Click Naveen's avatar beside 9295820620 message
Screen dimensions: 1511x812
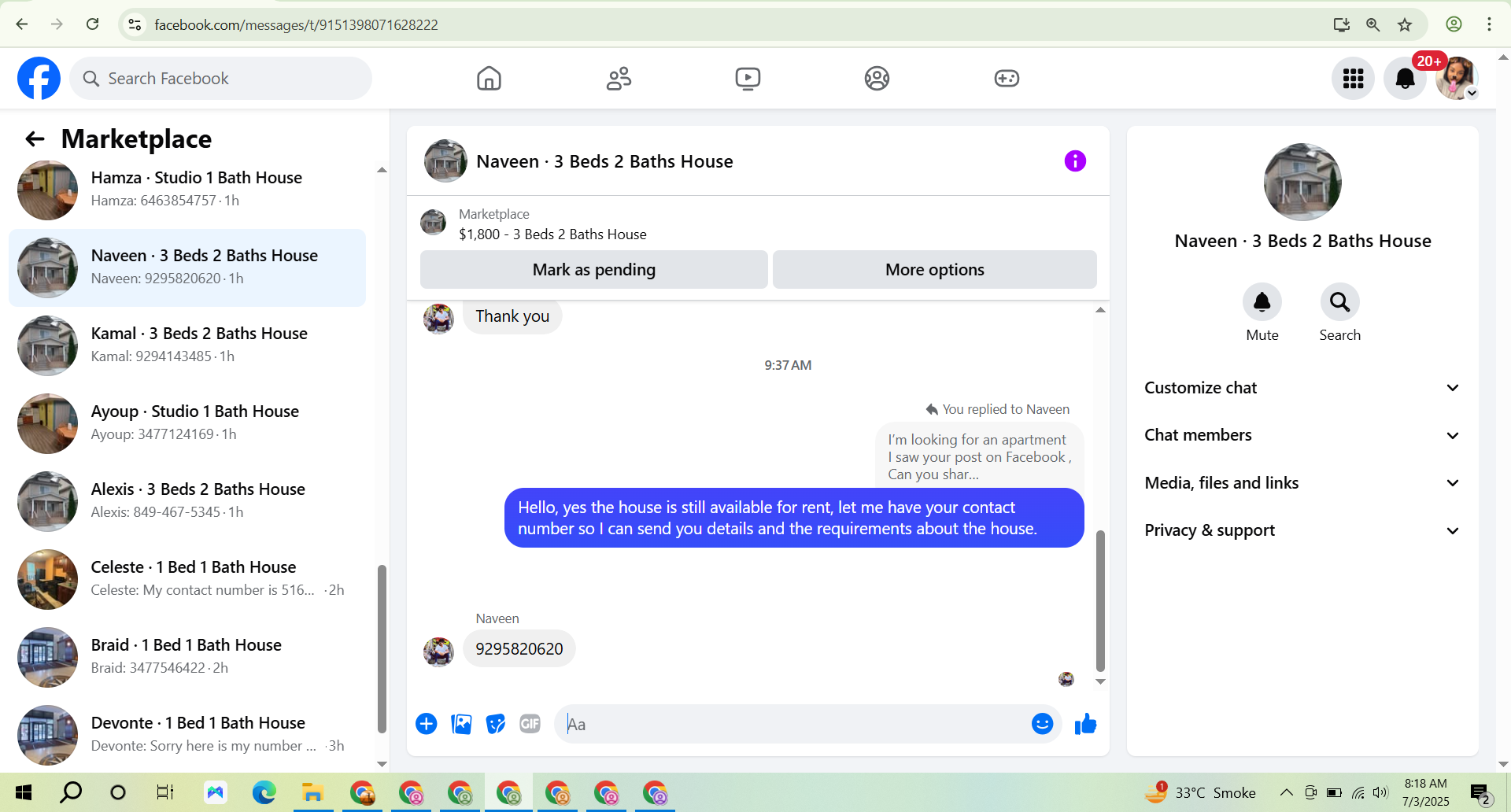(x=438, y=651)
